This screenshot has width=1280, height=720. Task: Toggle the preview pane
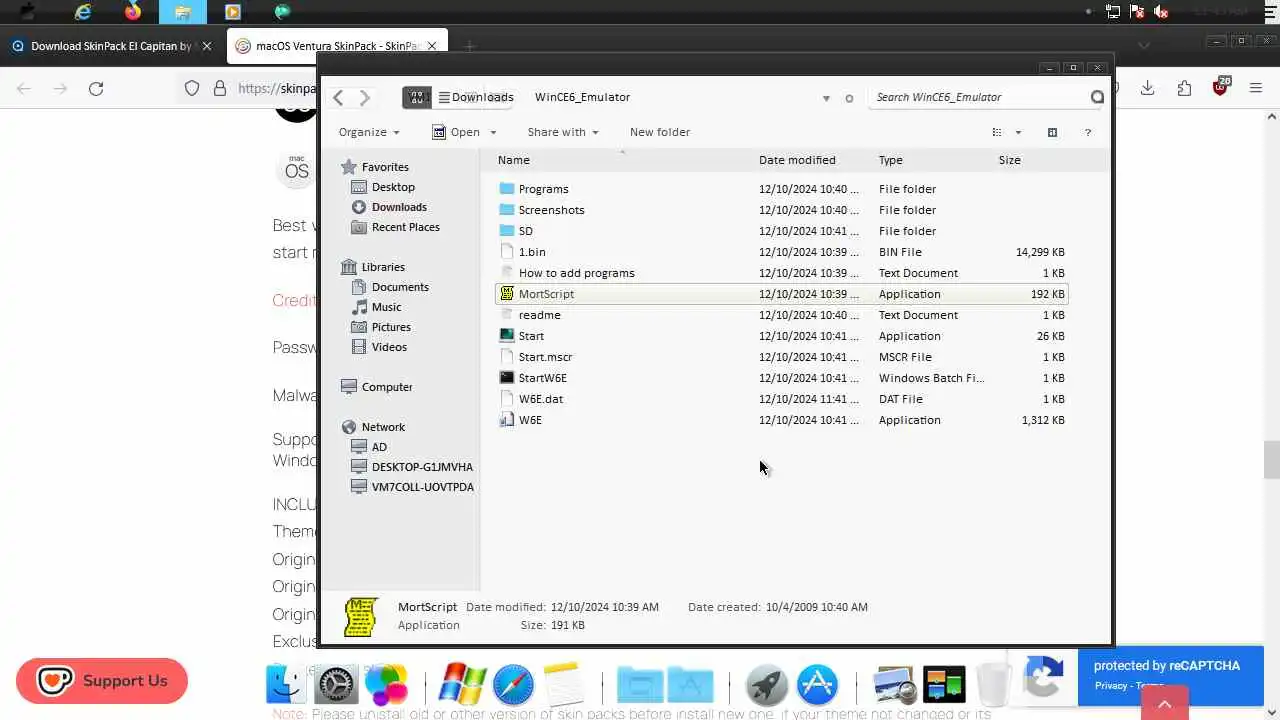(1052, 132)
